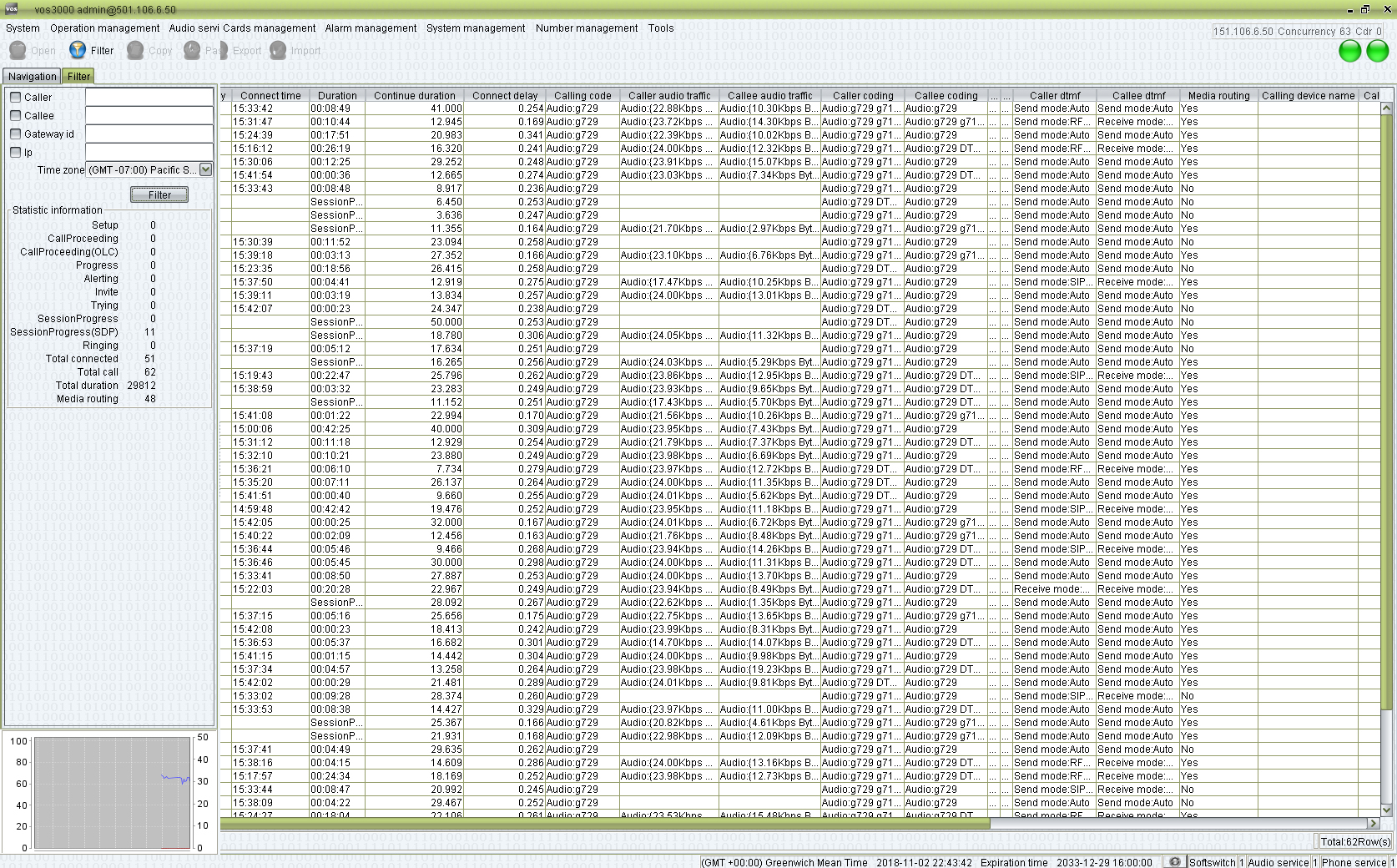Viewport: 1397px width, 868px height.
Task: Enable the Callee checkbox
Action: pyautogui.click(x=15, y=115)
